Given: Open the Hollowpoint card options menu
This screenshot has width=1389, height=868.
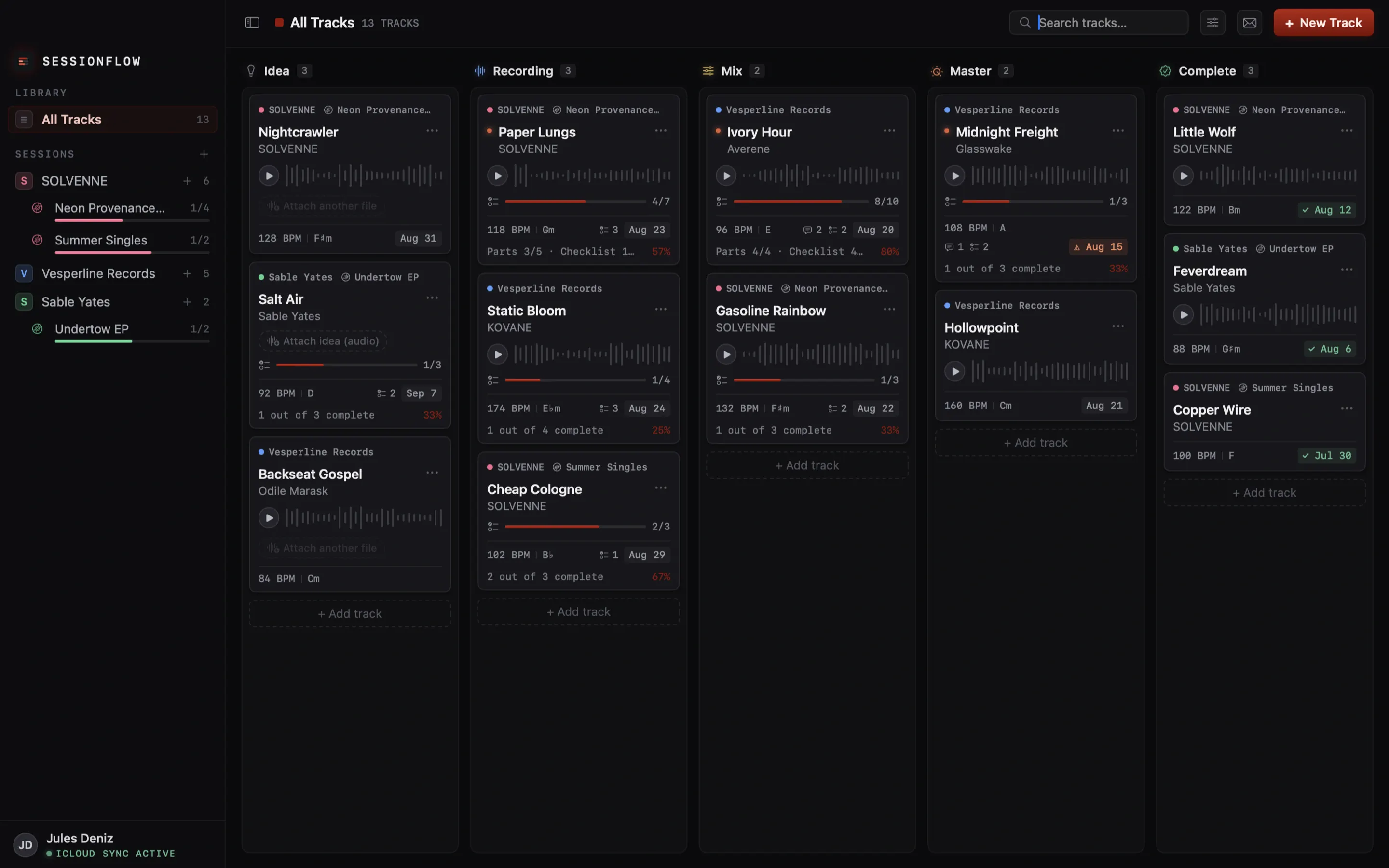Looking at the screenshot, I should coord(1117,326).
